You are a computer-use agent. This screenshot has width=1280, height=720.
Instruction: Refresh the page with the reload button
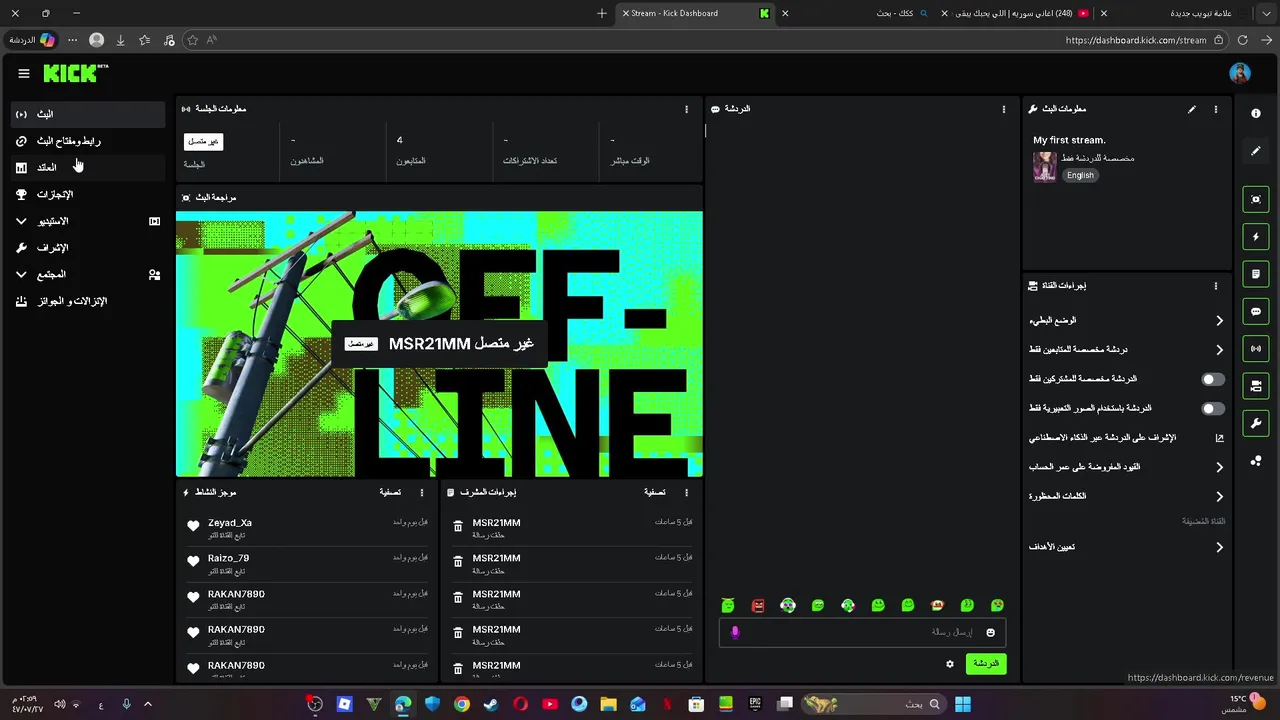click(1243, 40)
